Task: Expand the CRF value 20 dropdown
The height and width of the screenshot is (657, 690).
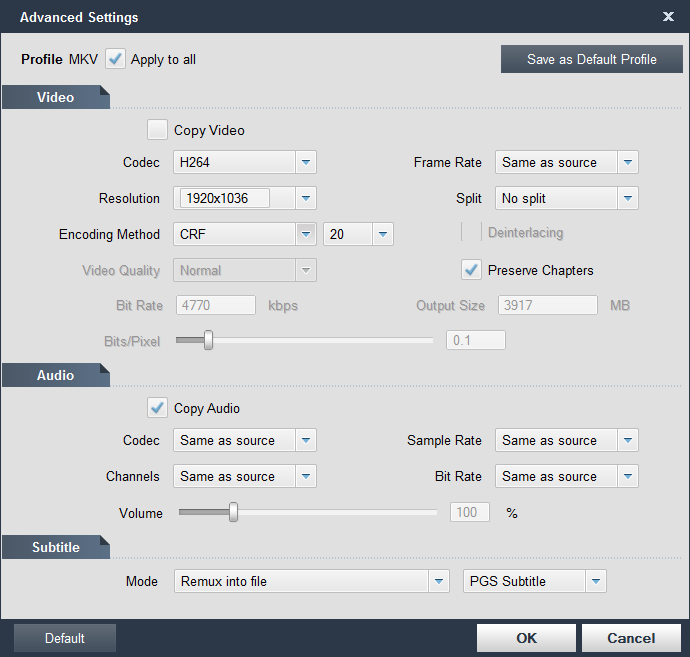Action: click(383, 234)
